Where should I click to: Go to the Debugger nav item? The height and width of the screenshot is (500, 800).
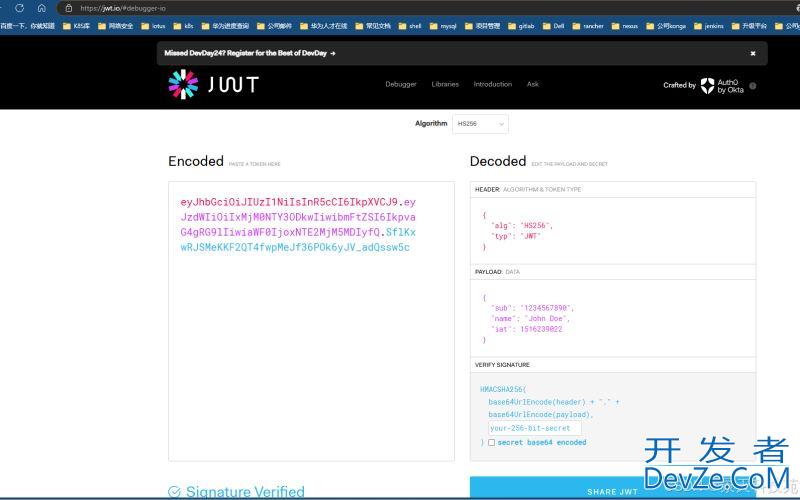401,84
